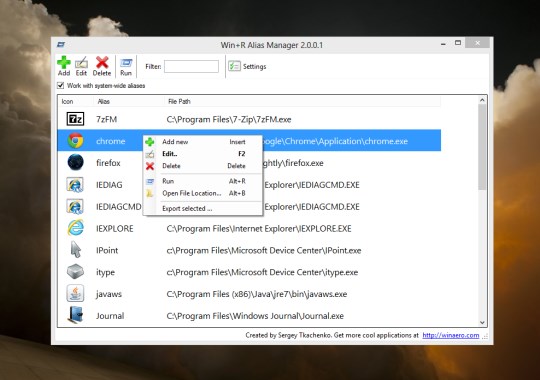Click the vertical scrollbar thumb
540x380 pixels.
click(x=482, y=147)
